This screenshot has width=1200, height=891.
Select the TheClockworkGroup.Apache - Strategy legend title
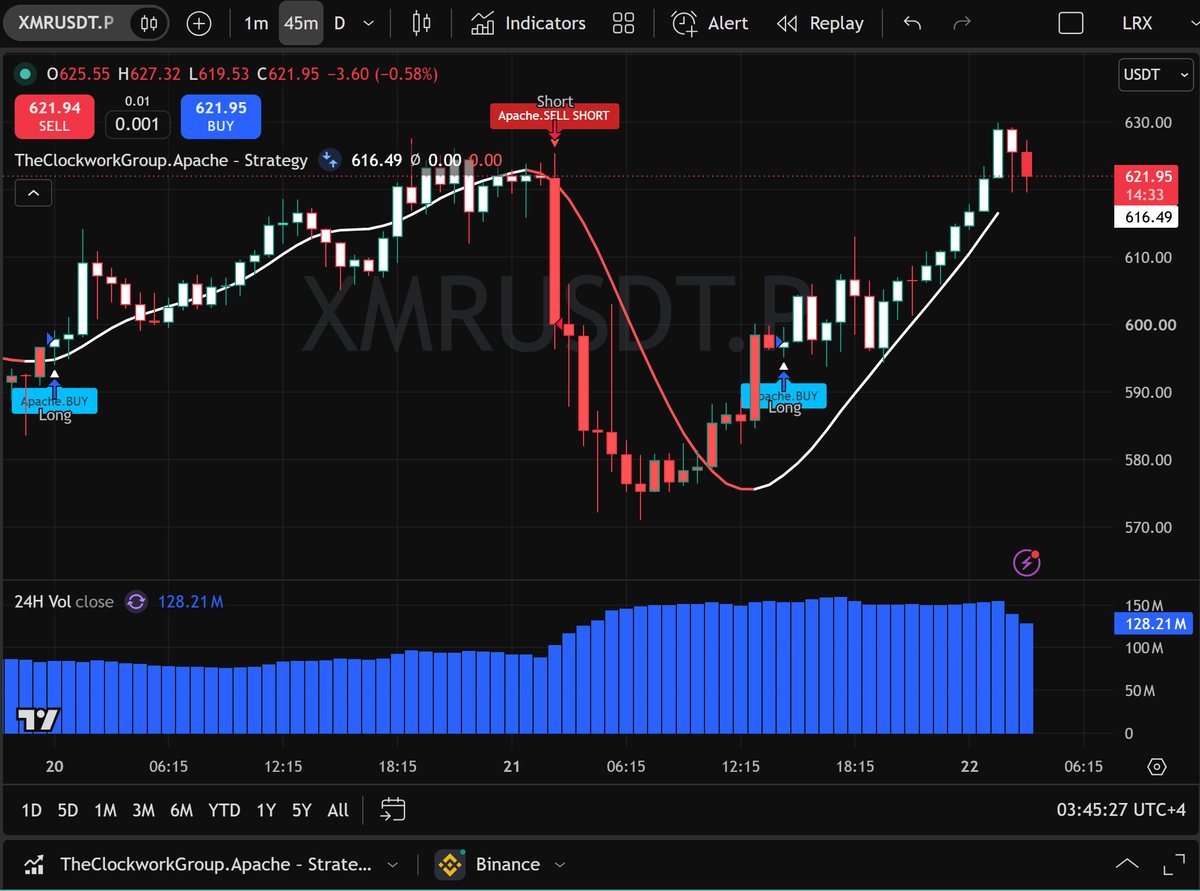tap(161, 159)
